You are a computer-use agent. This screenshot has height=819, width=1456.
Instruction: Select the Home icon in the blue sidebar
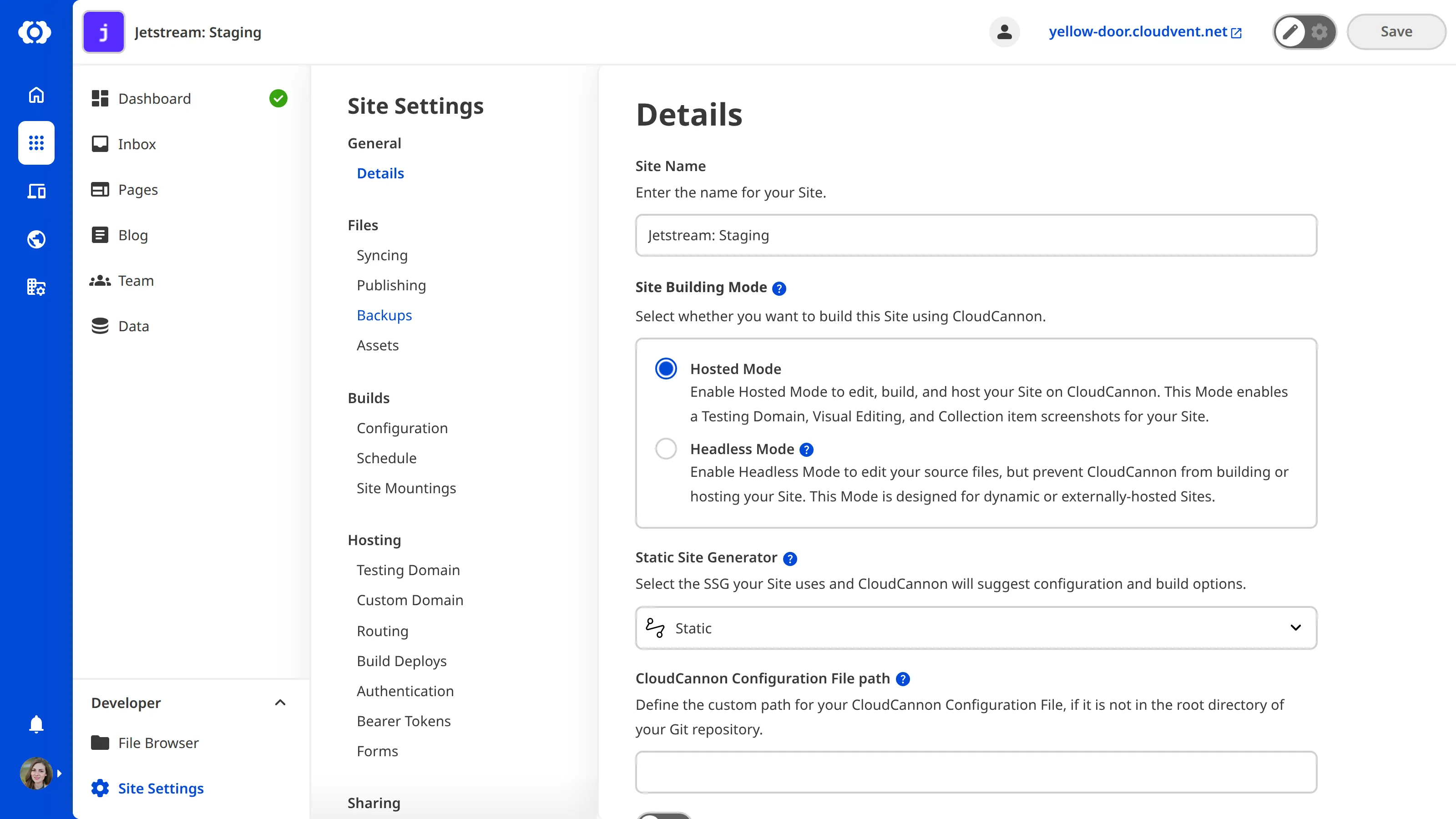35,95
